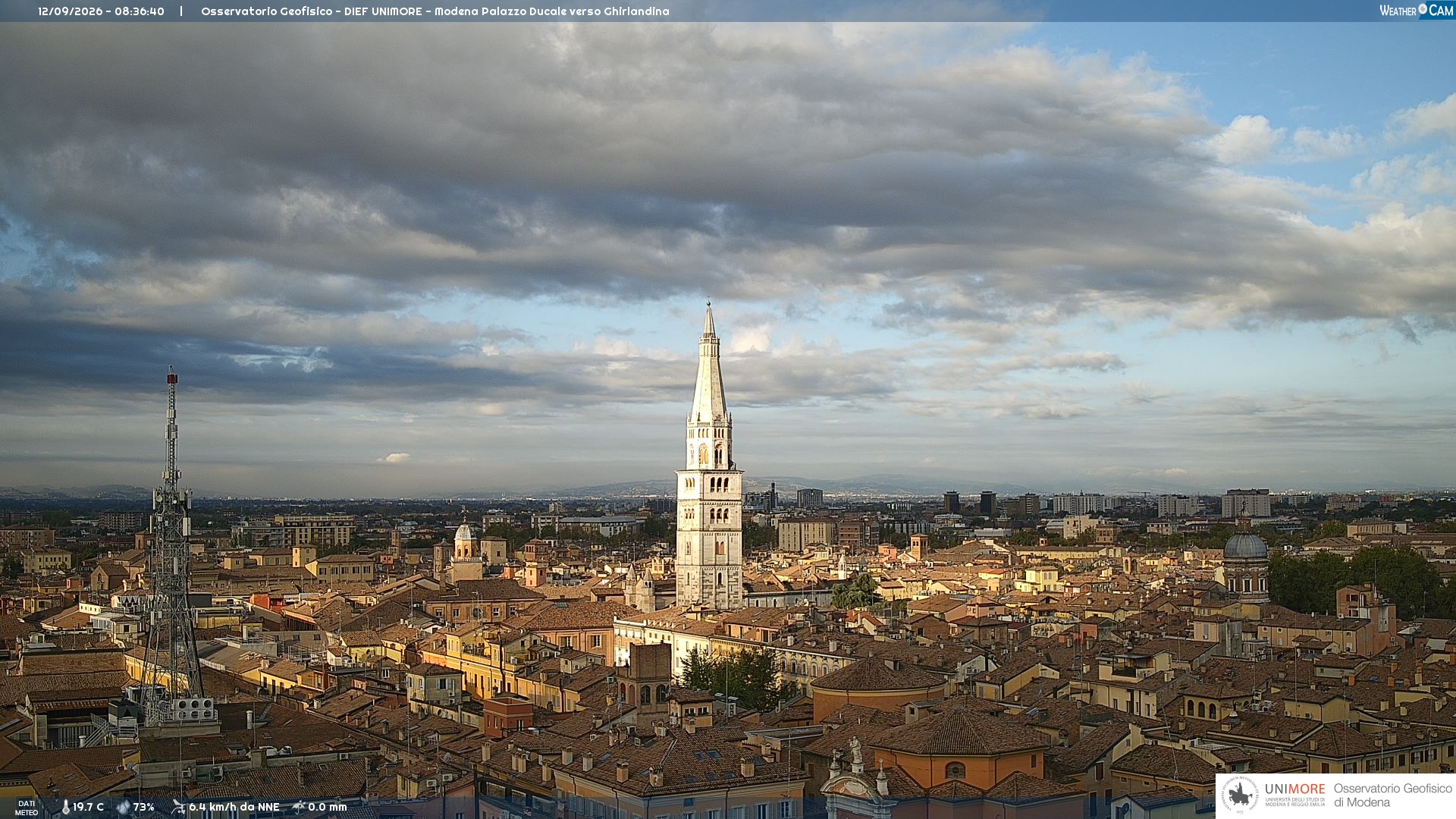Click the Ghirlandina tower's square base
Screen dimensions: 1456x819
tap(709, 538)
